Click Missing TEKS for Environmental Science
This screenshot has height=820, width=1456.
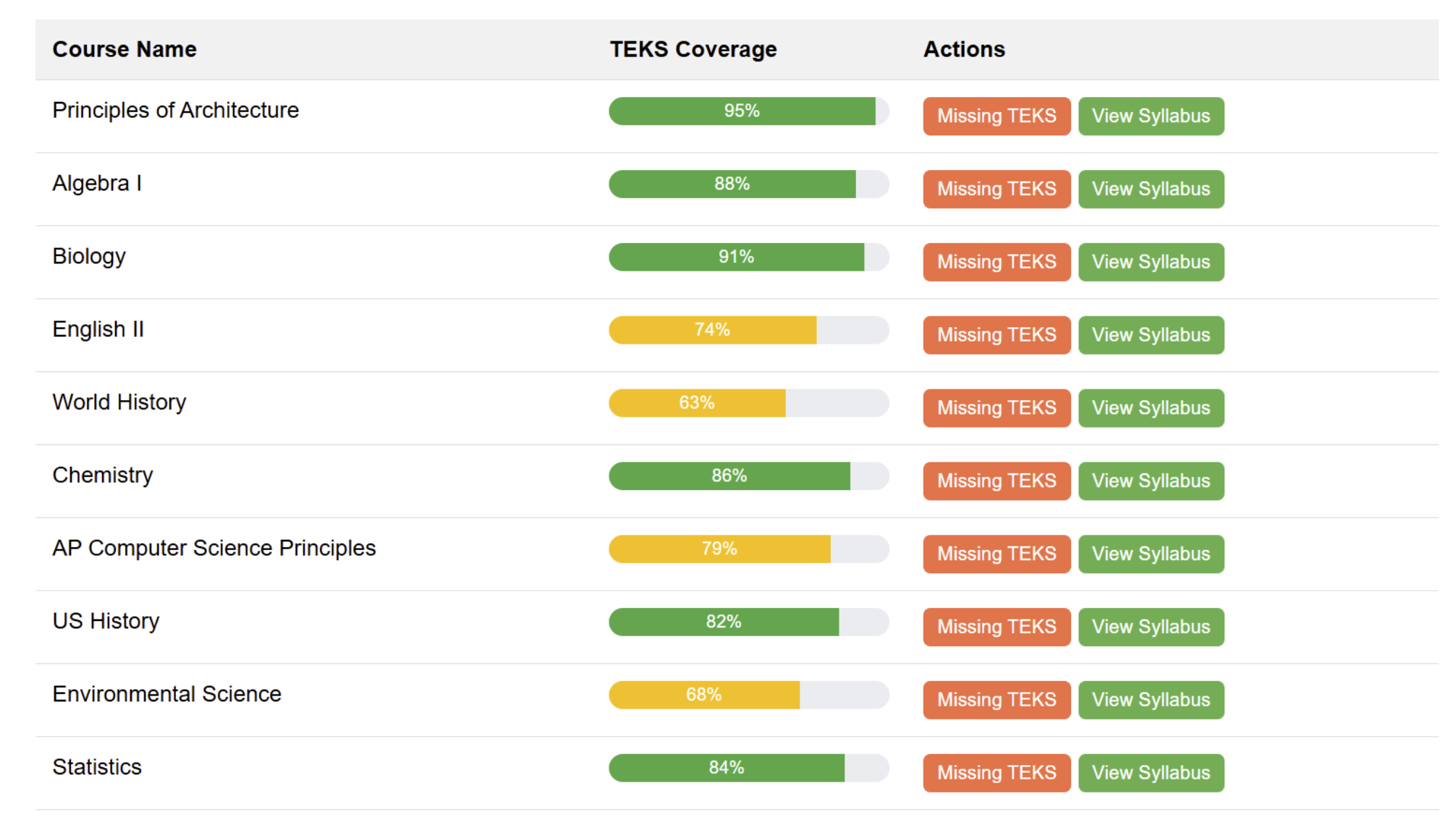(996, 699)
